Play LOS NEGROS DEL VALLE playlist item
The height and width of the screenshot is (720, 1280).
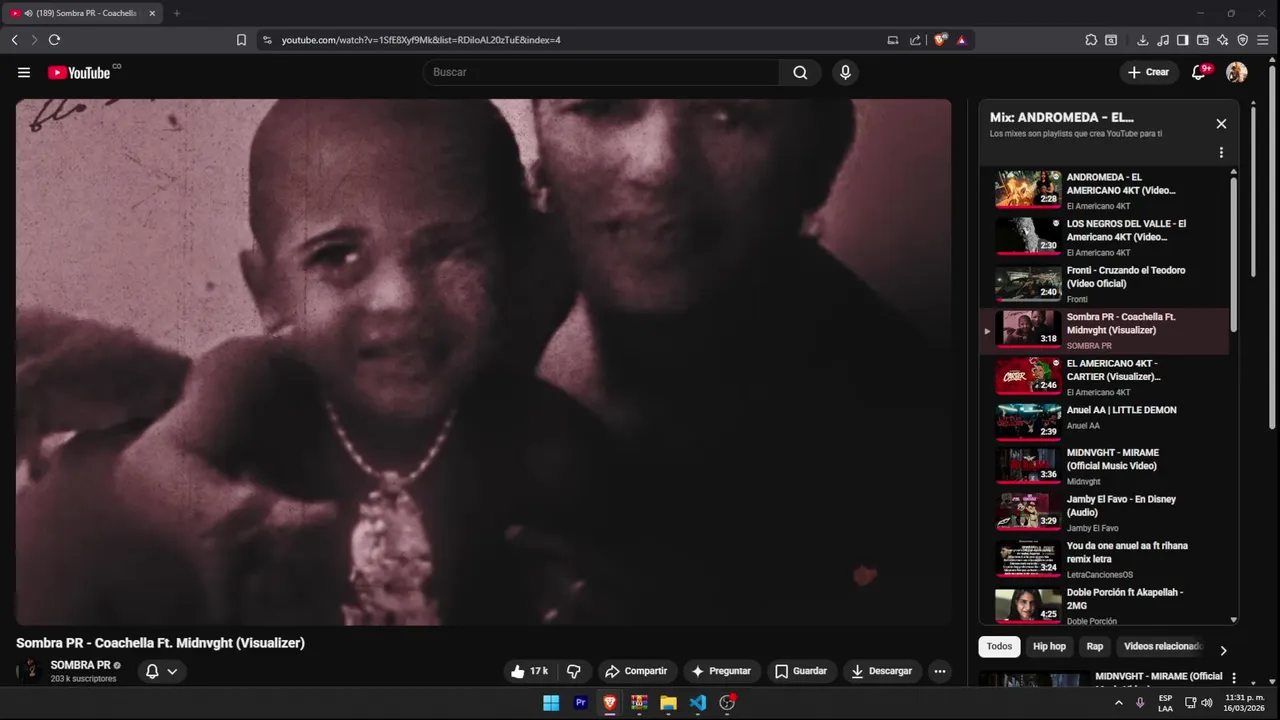(1102, 237)
